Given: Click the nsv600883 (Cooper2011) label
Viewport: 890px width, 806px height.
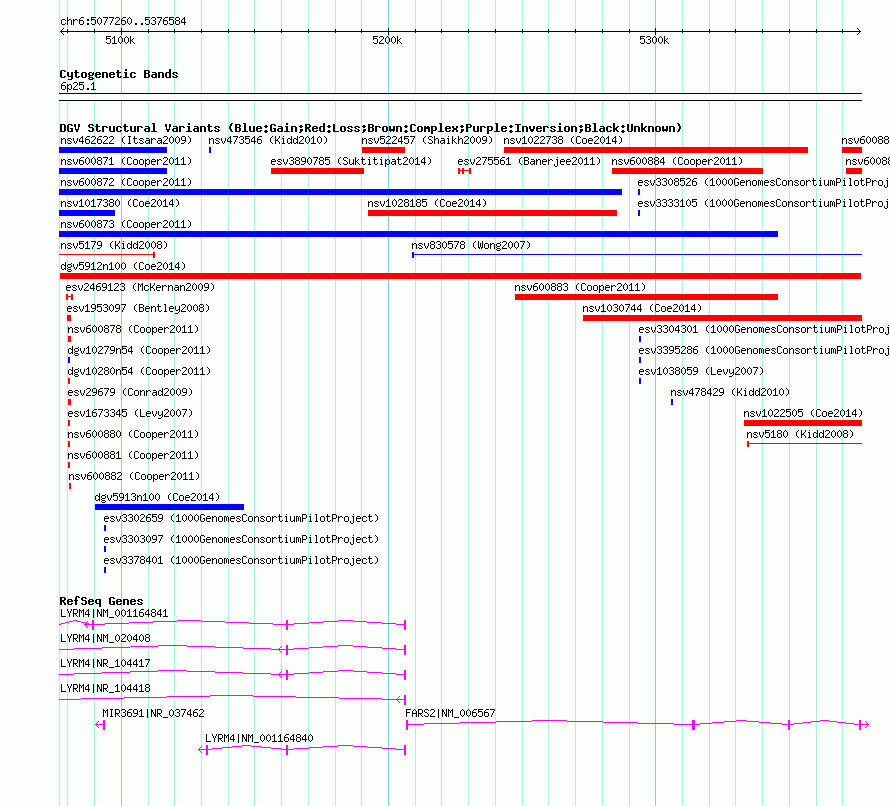Looking at the screenshot, I should [x=580, y=287].
